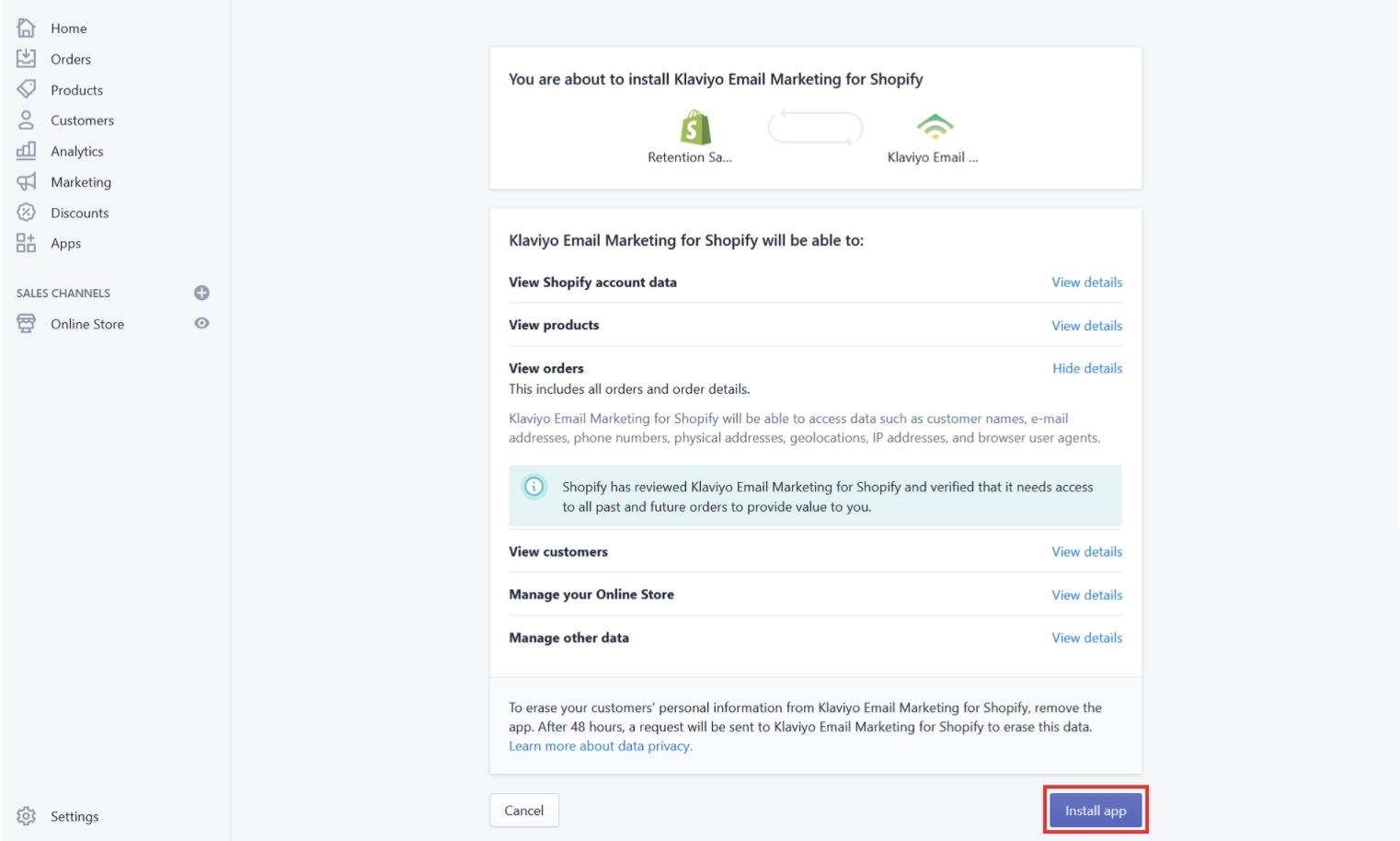The width and height of the screenshot is (1400, 841).
Task: Click the Discounts badge icon
Action: tap(26, 213)
